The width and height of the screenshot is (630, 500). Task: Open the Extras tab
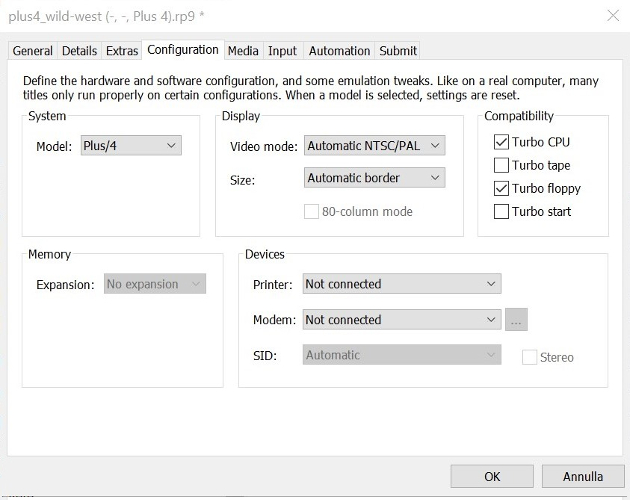pyautogui.click(x=122, y=51)
